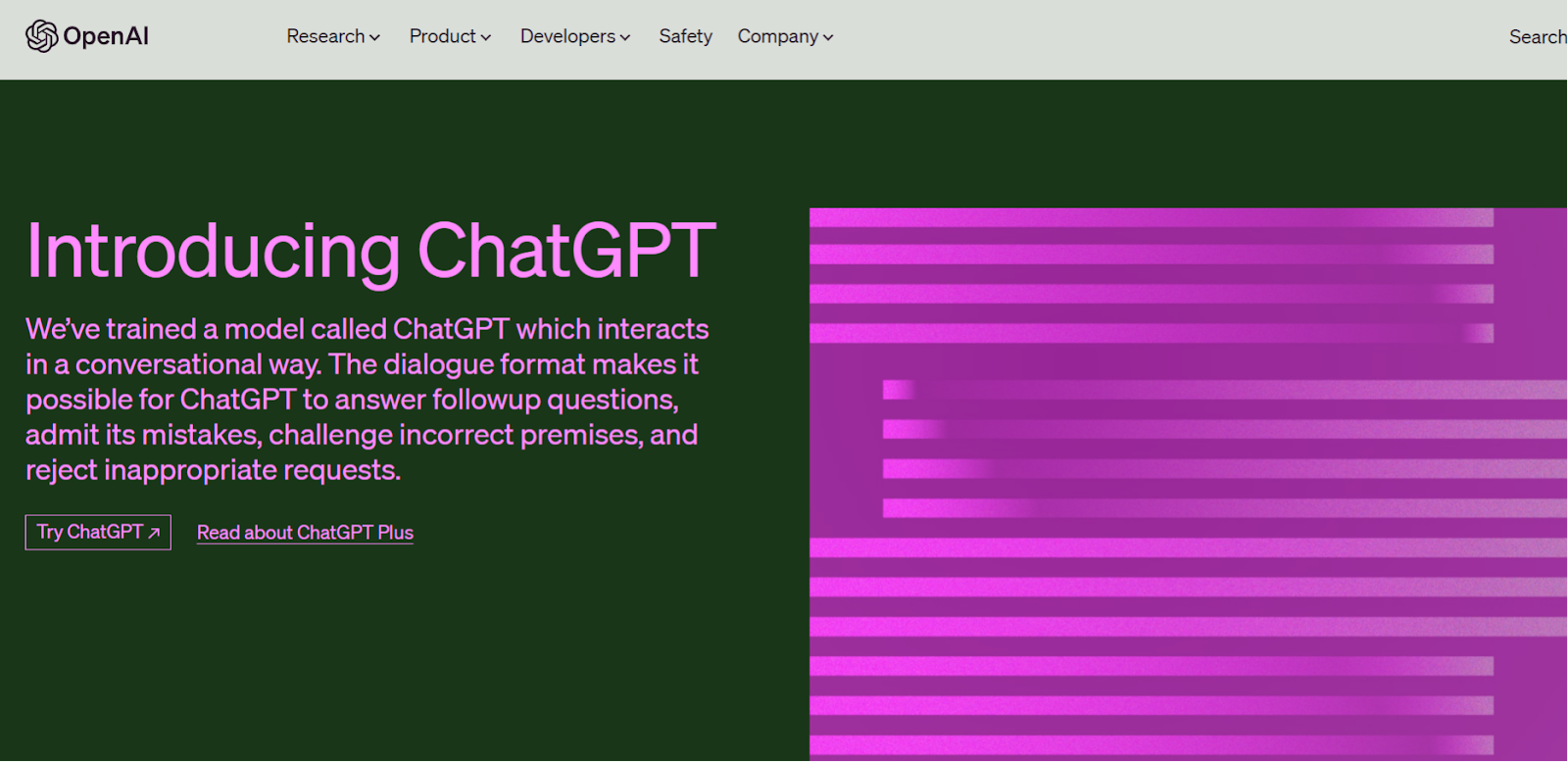Open the Company menu

[x=785, y=36]
